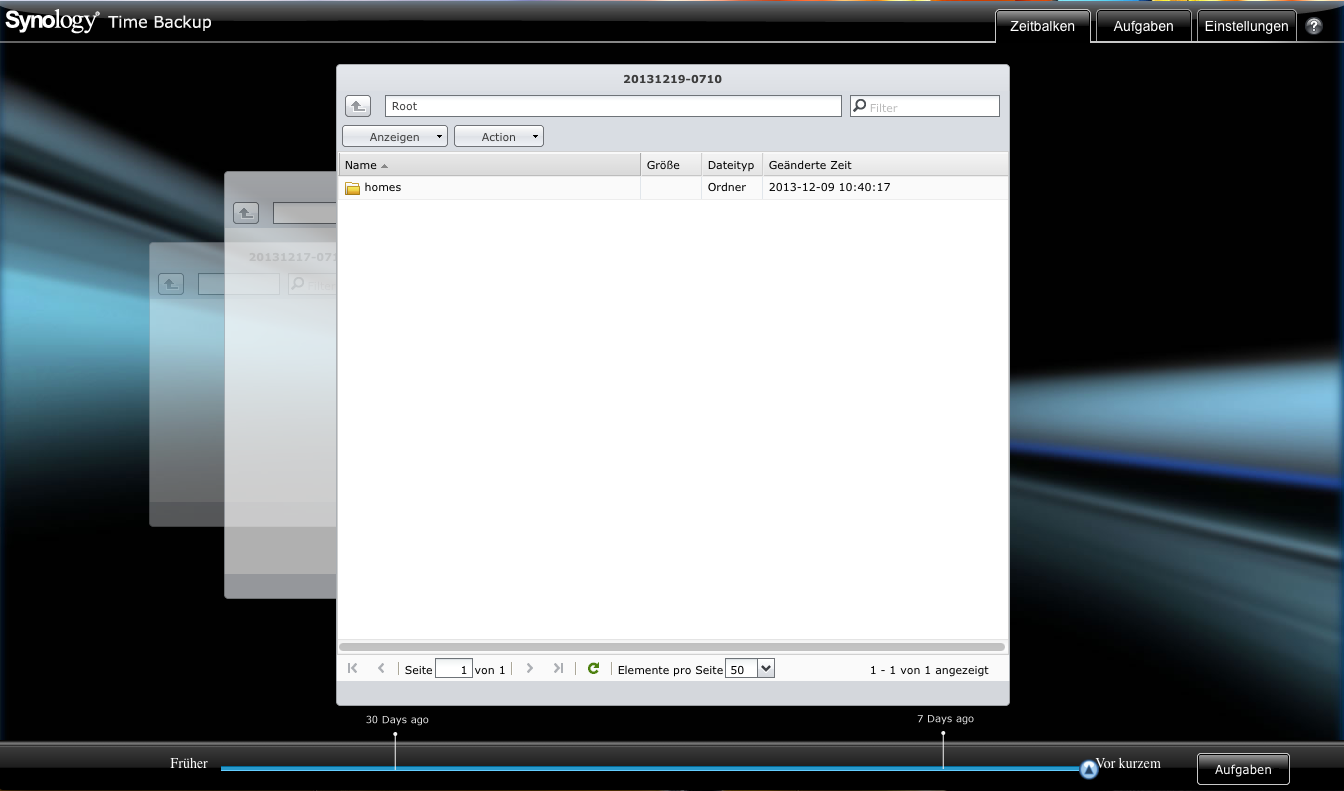The image size is (1344, 791).
Task: Open the Einstellungen tab
Action: coord(1246,26)
